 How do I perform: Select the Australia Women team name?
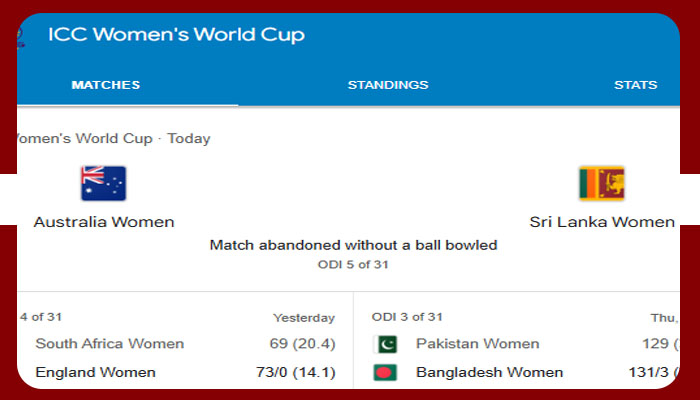pos(104,222)
